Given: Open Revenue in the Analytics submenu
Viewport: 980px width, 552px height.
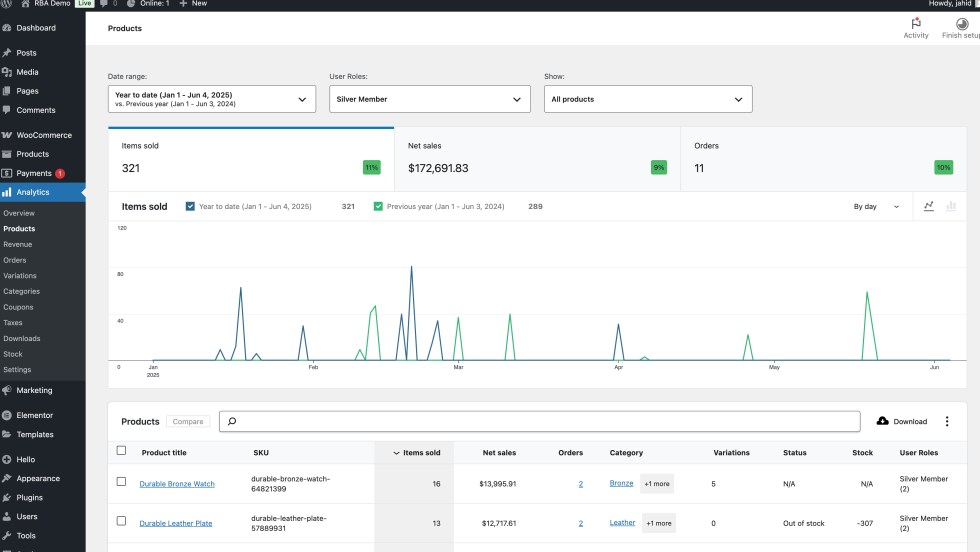Looking at the screenshot, I should [18, 244].
